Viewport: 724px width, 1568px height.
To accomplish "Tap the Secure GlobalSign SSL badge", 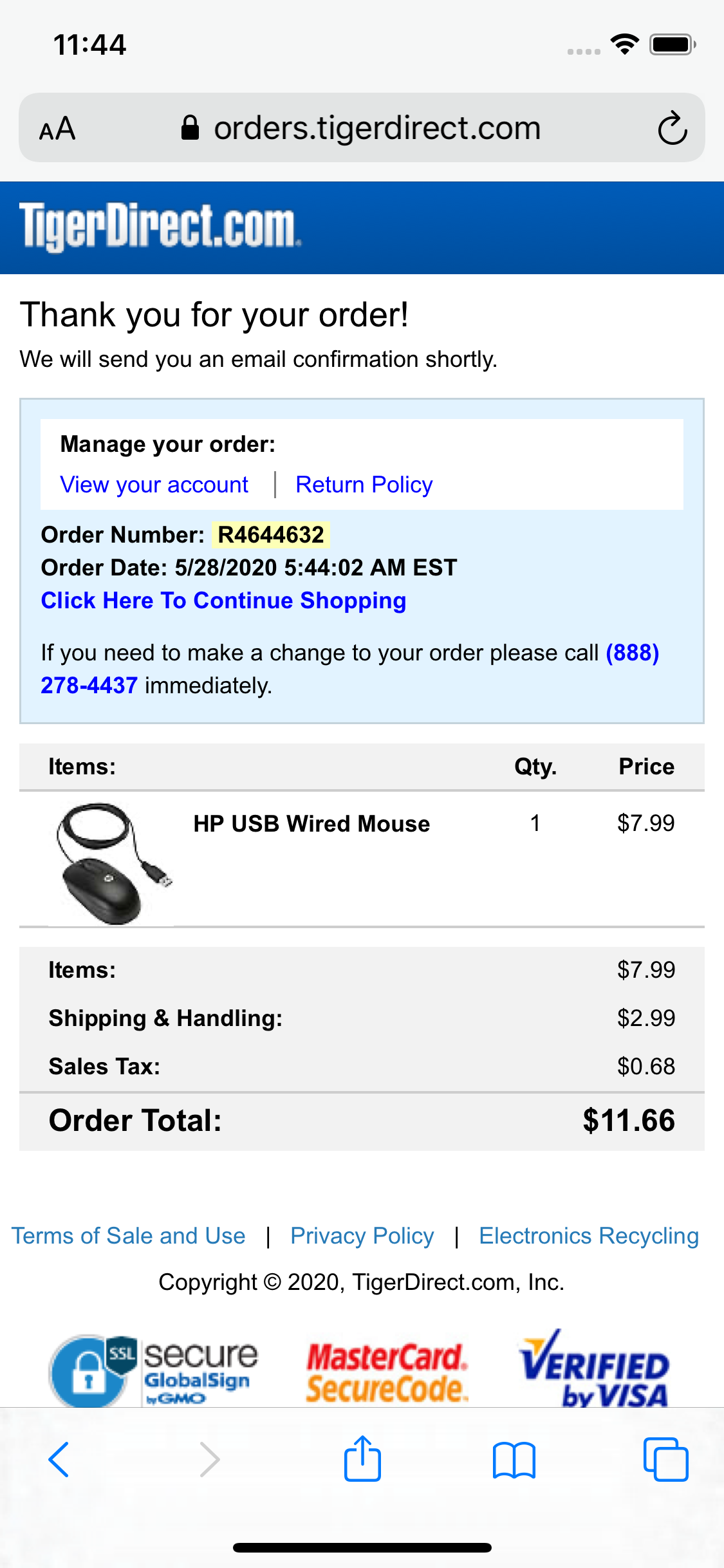I will tap(154, 1370).
